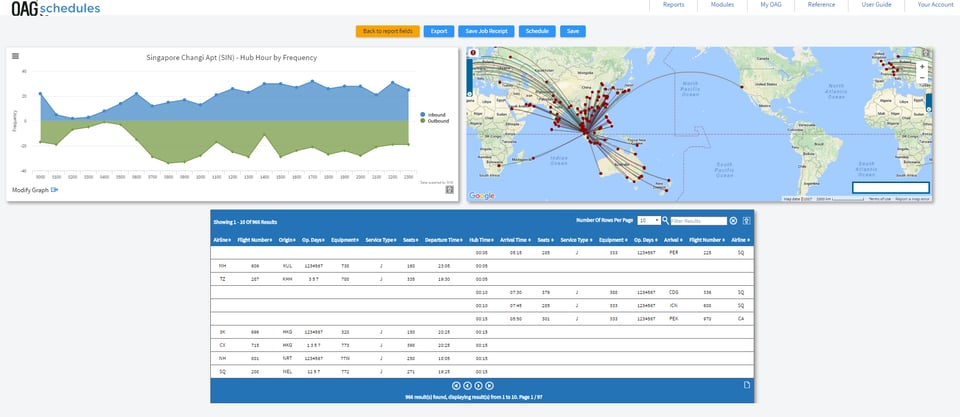The height and width of the screenshot is (417, 960).
Task: Click the Google logo on map
Action: coord(482,196)
